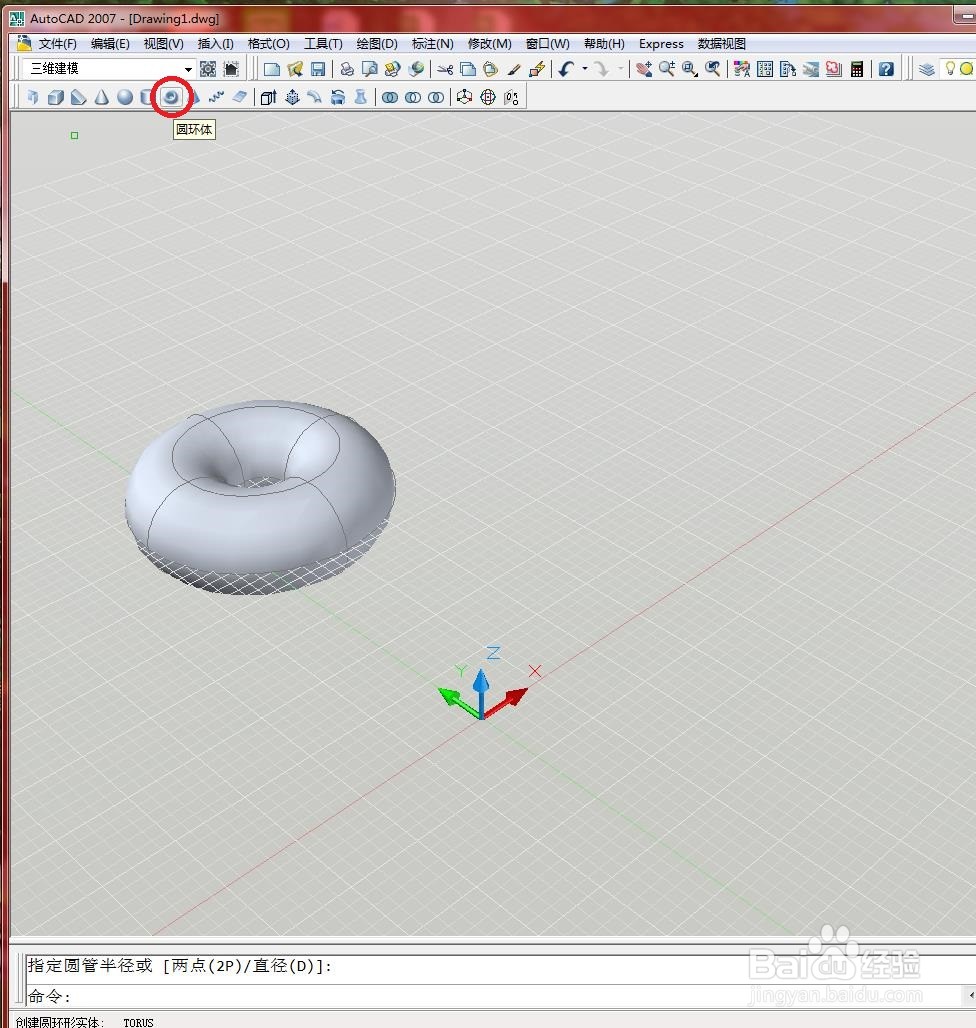Open the 三维建模 workspace dropdown

pos(187,69)
